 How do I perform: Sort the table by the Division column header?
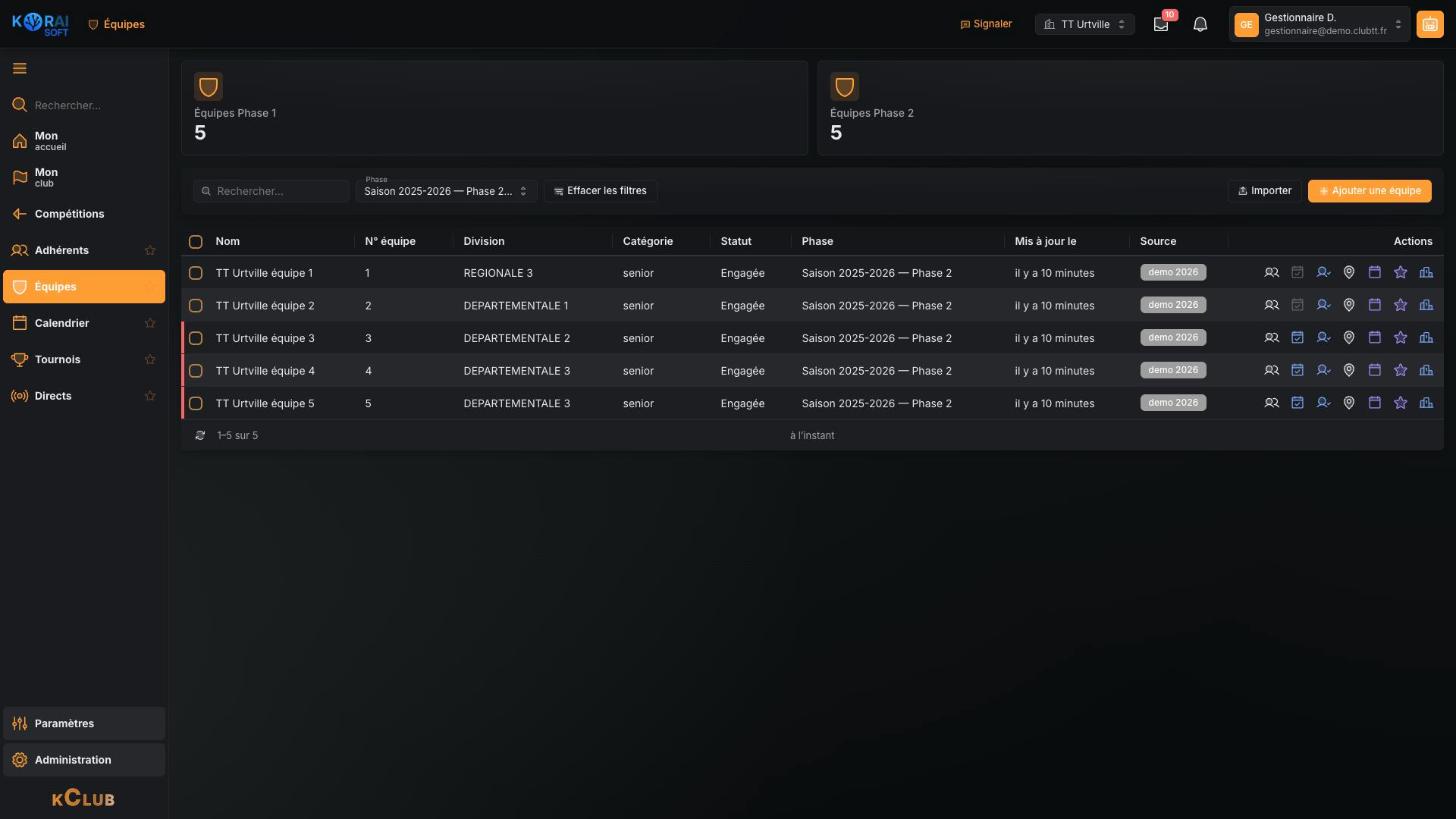pyautogui.click(x=484, y=242)
